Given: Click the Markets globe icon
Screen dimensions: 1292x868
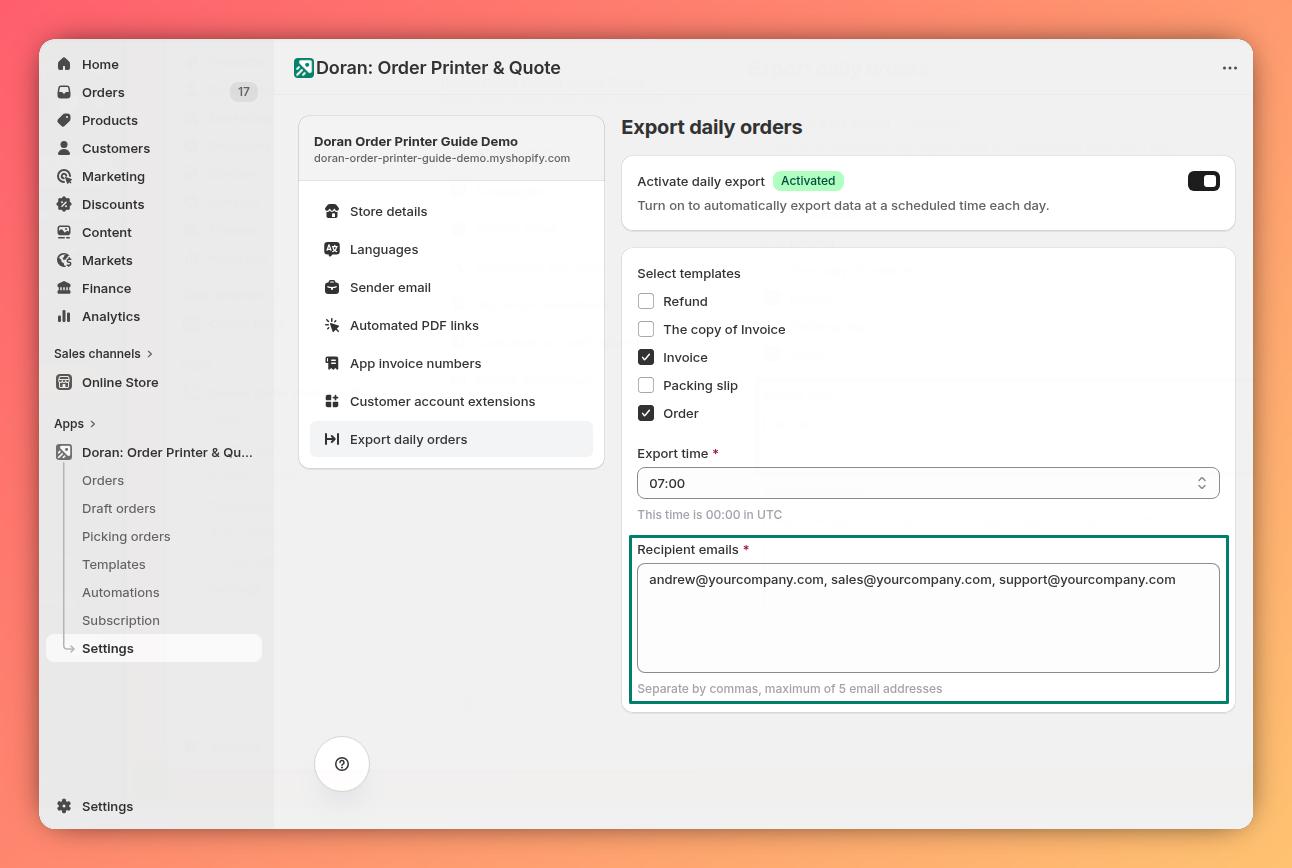Looking at the screenshot, I should [x=64, y=260].
